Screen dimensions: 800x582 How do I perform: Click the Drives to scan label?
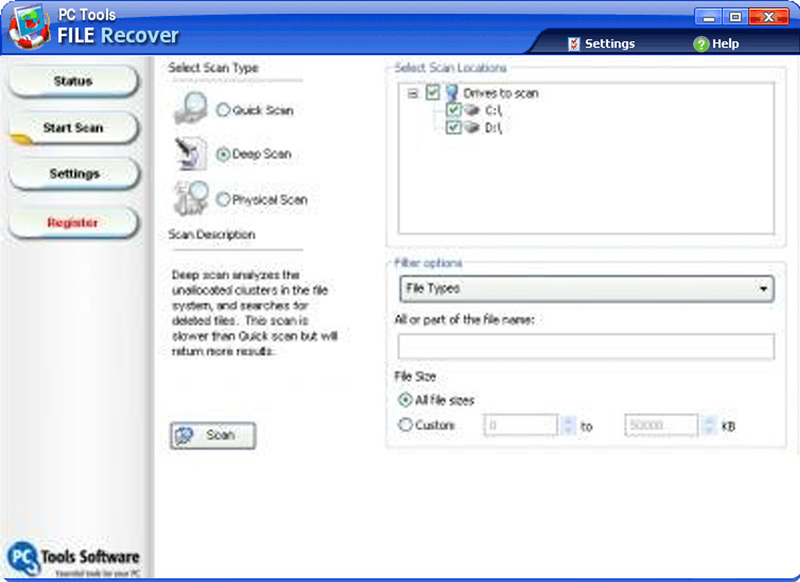(x=501, y=93)
